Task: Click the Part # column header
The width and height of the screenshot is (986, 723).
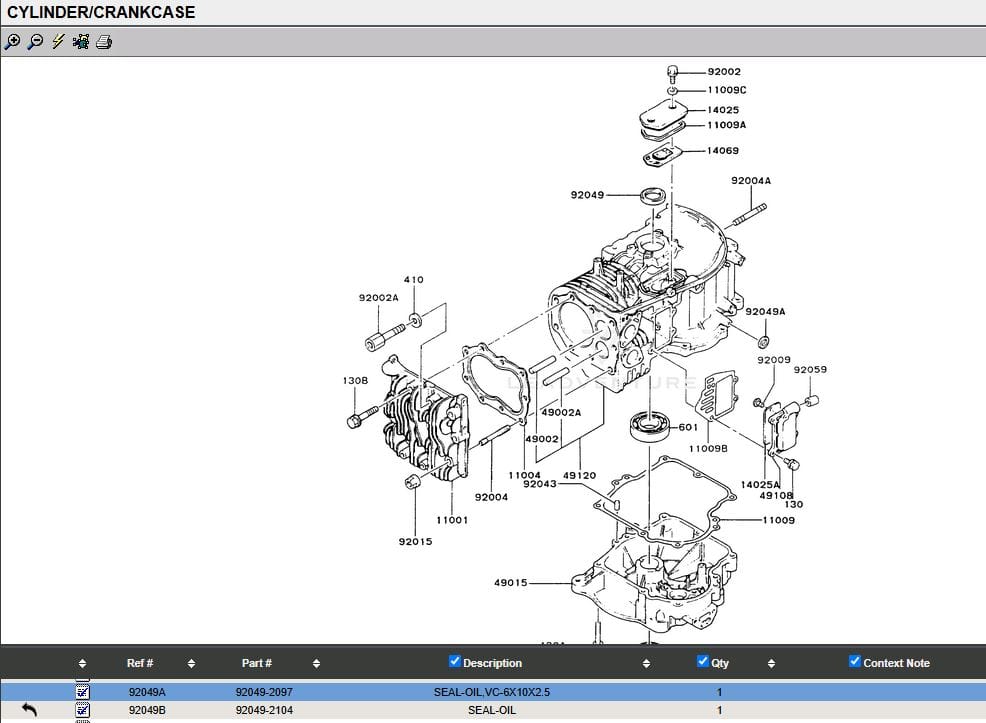Action: coord(257,663)
